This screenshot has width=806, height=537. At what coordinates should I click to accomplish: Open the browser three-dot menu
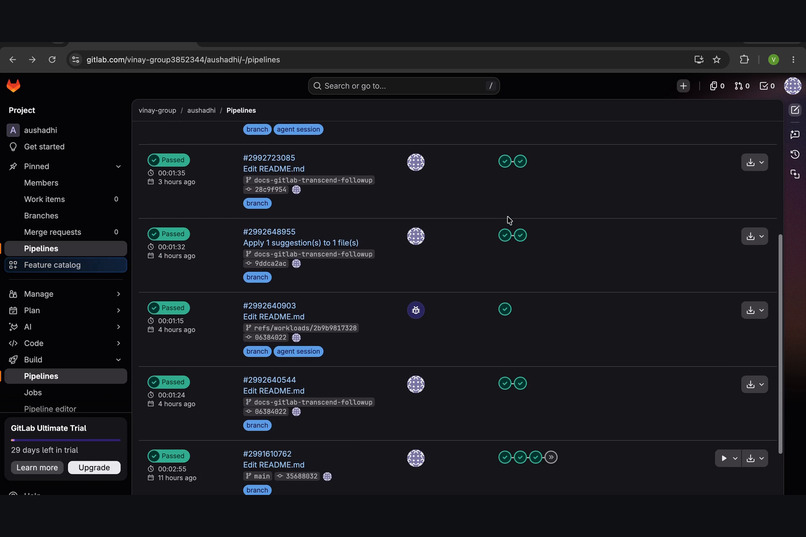pyautogui.click(x=793, y=60)
